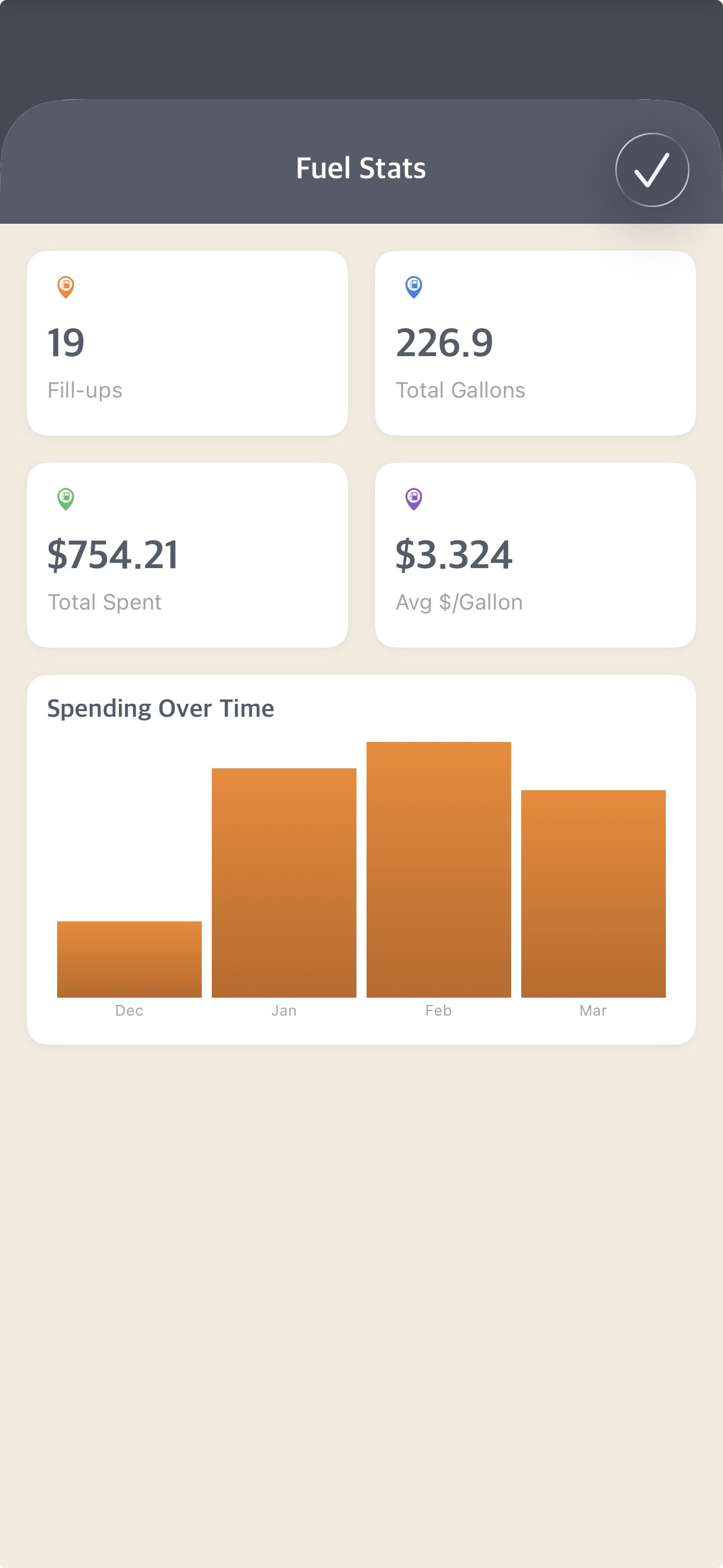Click the Fuel Stats title
Image resolution: width=723 pixels, height=1568 pixels.
(361, 169)
